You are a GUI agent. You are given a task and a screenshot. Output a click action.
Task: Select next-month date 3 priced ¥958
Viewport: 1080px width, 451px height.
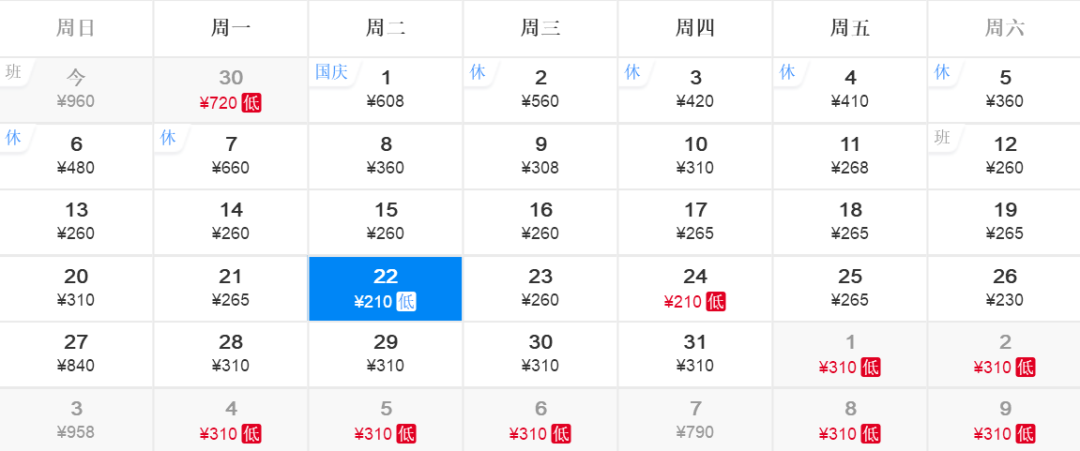click(x=76, y=420)
